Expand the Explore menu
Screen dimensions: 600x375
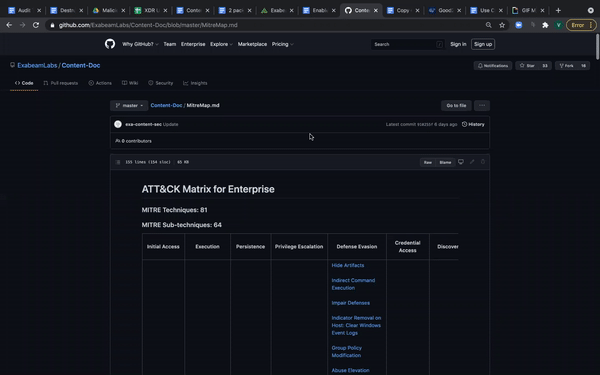coord(221,44)
